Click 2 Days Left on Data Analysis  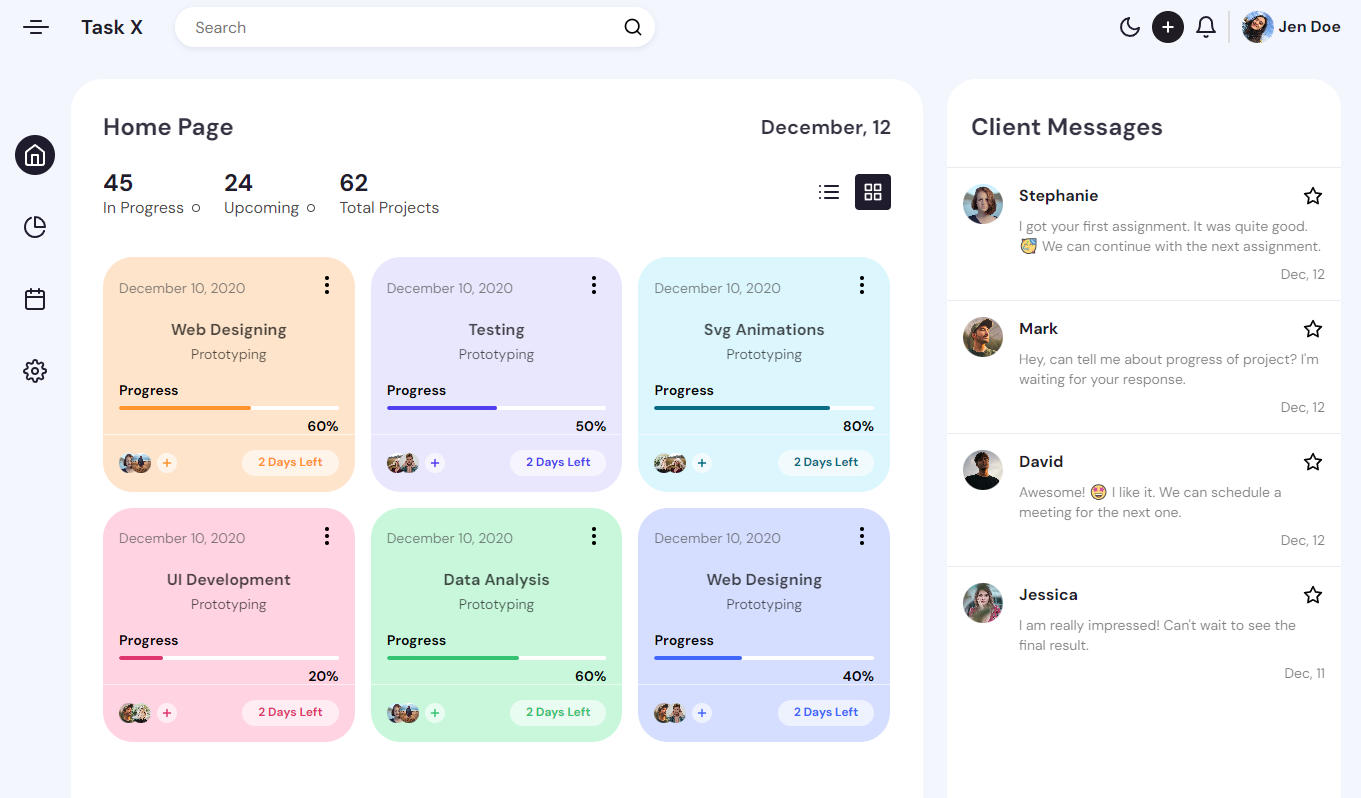coord(558,712)
